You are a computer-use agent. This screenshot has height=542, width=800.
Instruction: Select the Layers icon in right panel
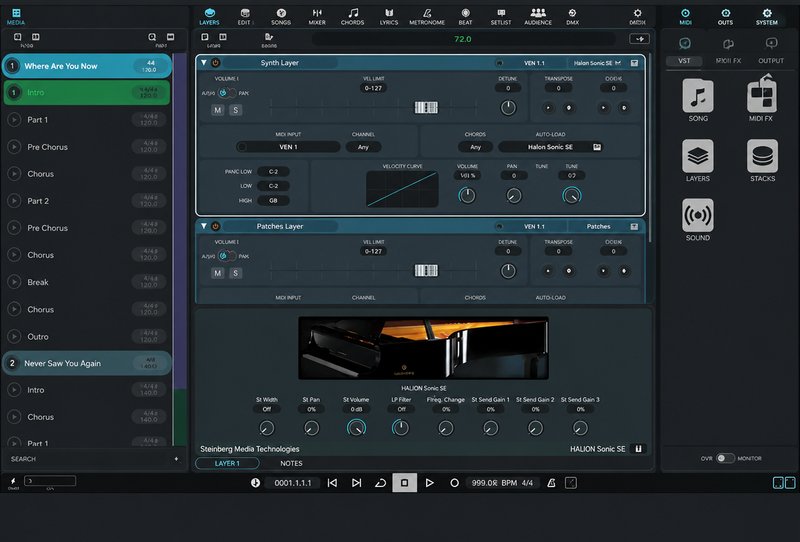[x=698, y=156]
